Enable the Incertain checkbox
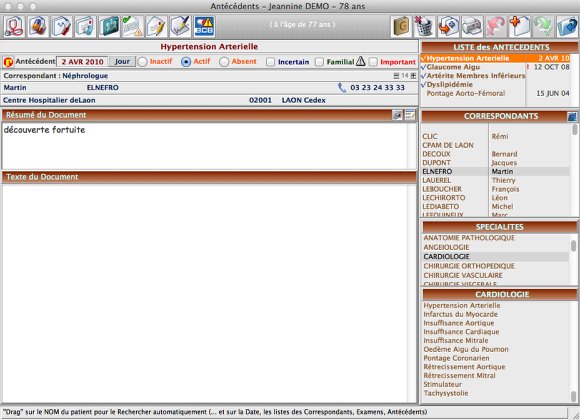Viewport: 580px width, 420px height. click(271, 62)
